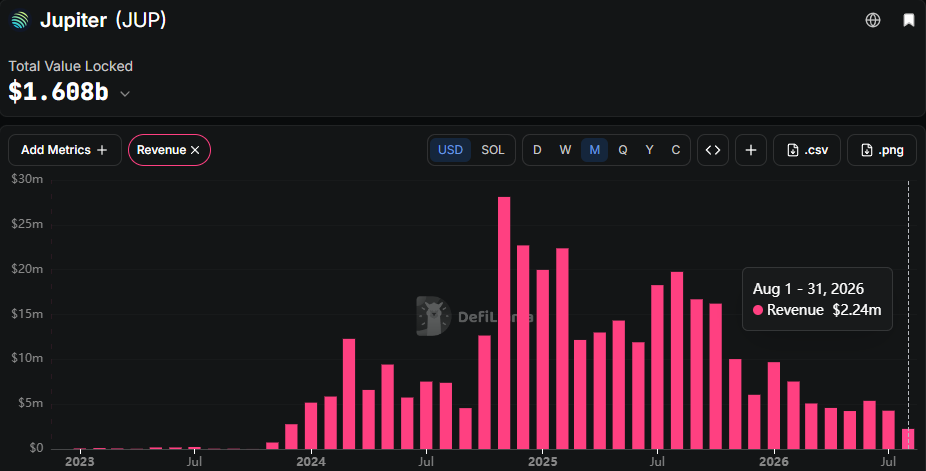This screenshot has height=471, width=926.
Task: Open the embed code icon
Action: [x=713, y=150]
